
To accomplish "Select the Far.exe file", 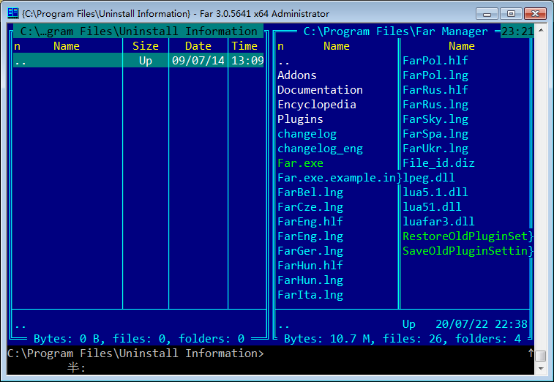I will click(300, 163).
